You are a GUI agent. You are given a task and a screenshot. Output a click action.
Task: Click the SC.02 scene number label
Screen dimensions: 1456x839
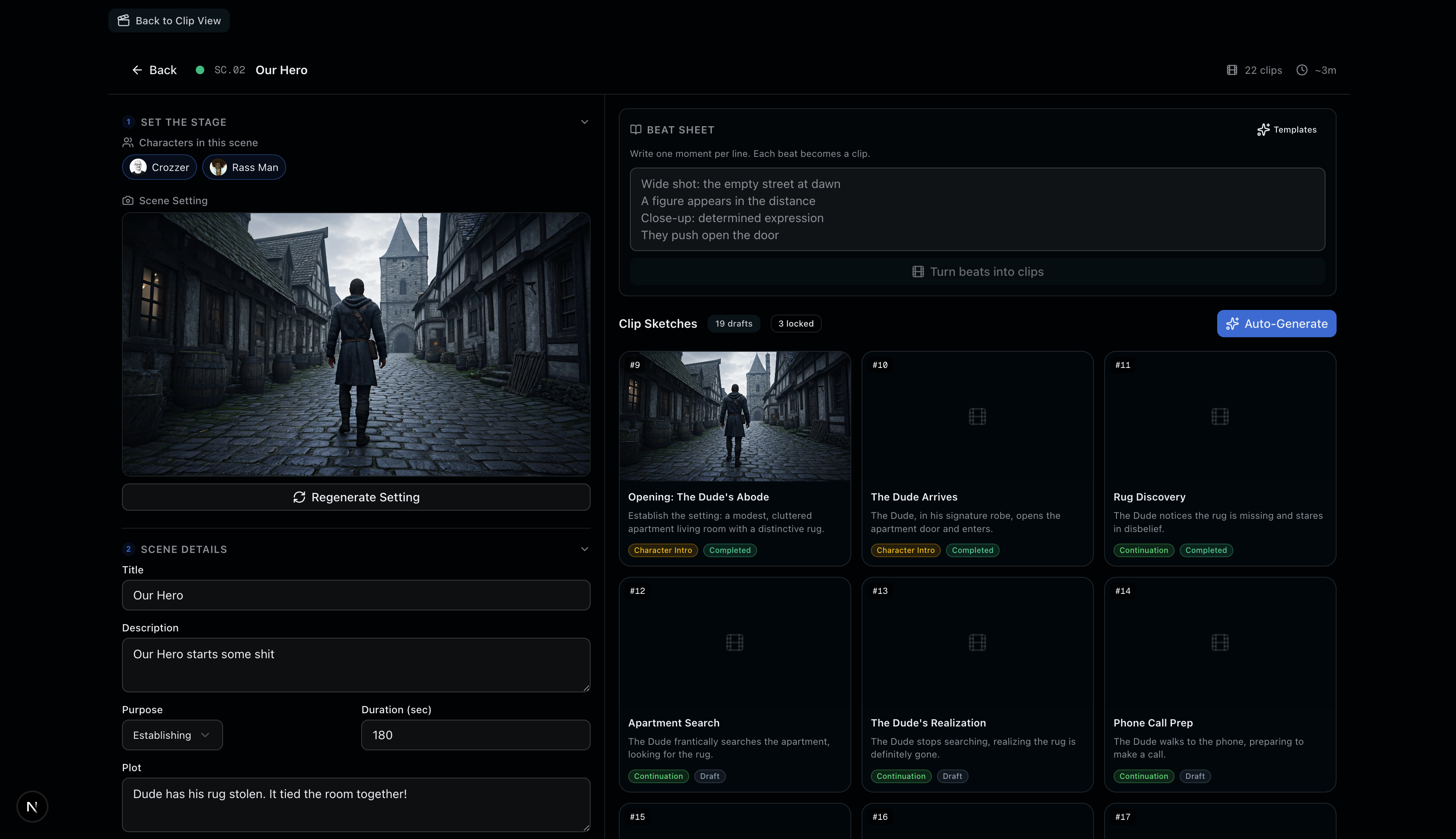[x=229, y=70]
